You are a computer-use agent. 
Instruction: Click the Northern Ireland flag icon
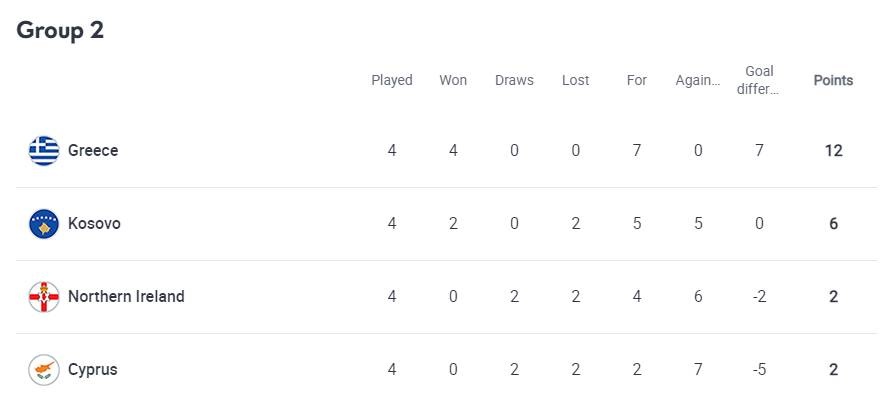44,297
